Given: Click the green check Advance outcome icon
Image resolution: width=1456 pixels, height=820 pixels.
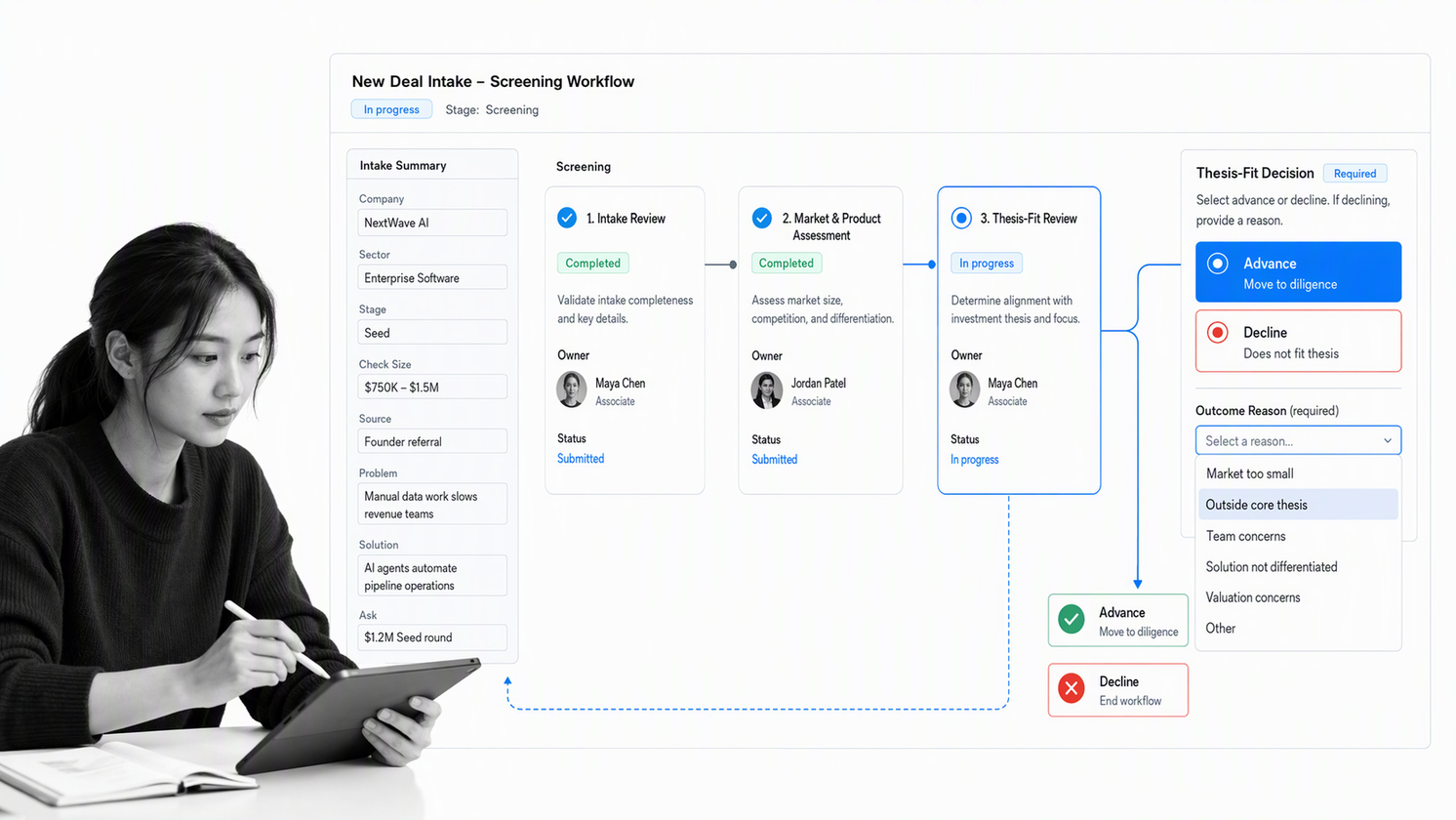Looking at the screenshot, I should pos(1072,620).
